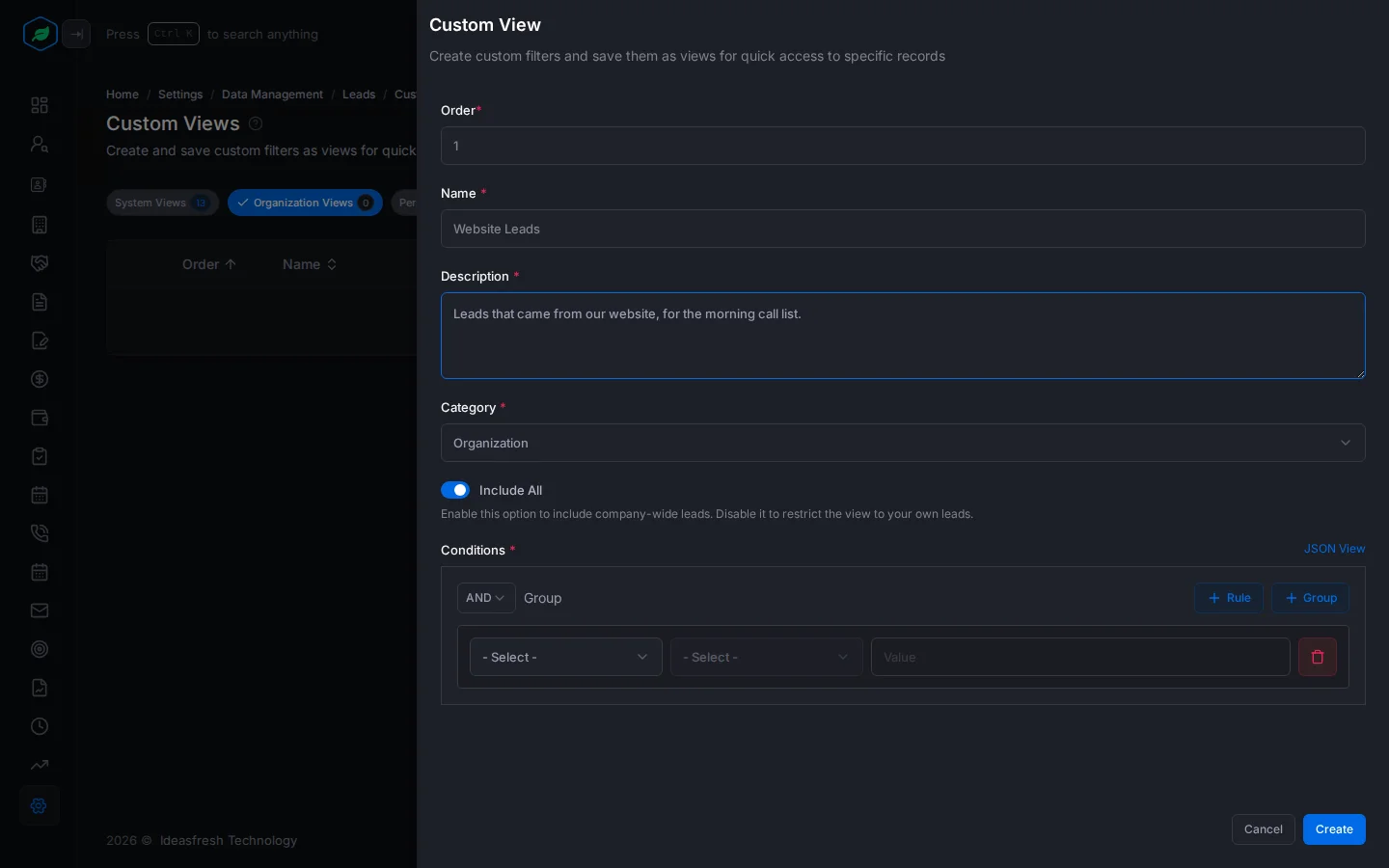Open the trending arrow analytics sidebar icon
This screenshot has height=868, width=1389.
click(x=40, y=765)
